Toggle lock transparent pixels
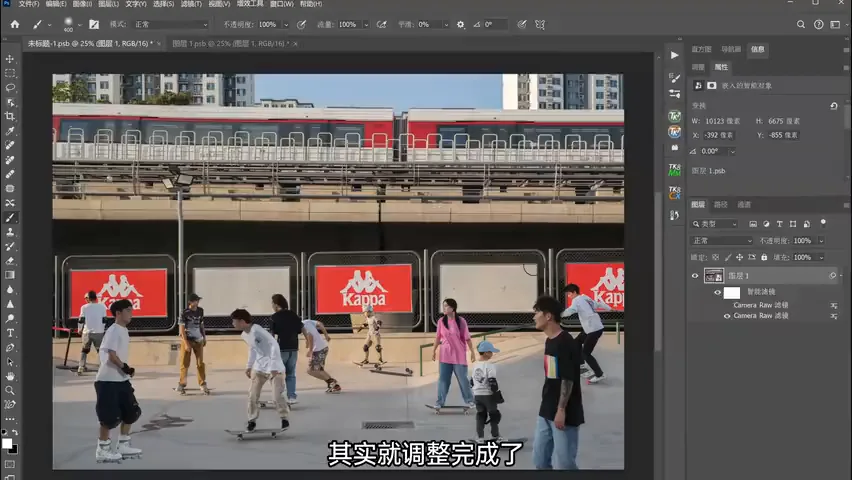852x480 pixels. [716, 257]
